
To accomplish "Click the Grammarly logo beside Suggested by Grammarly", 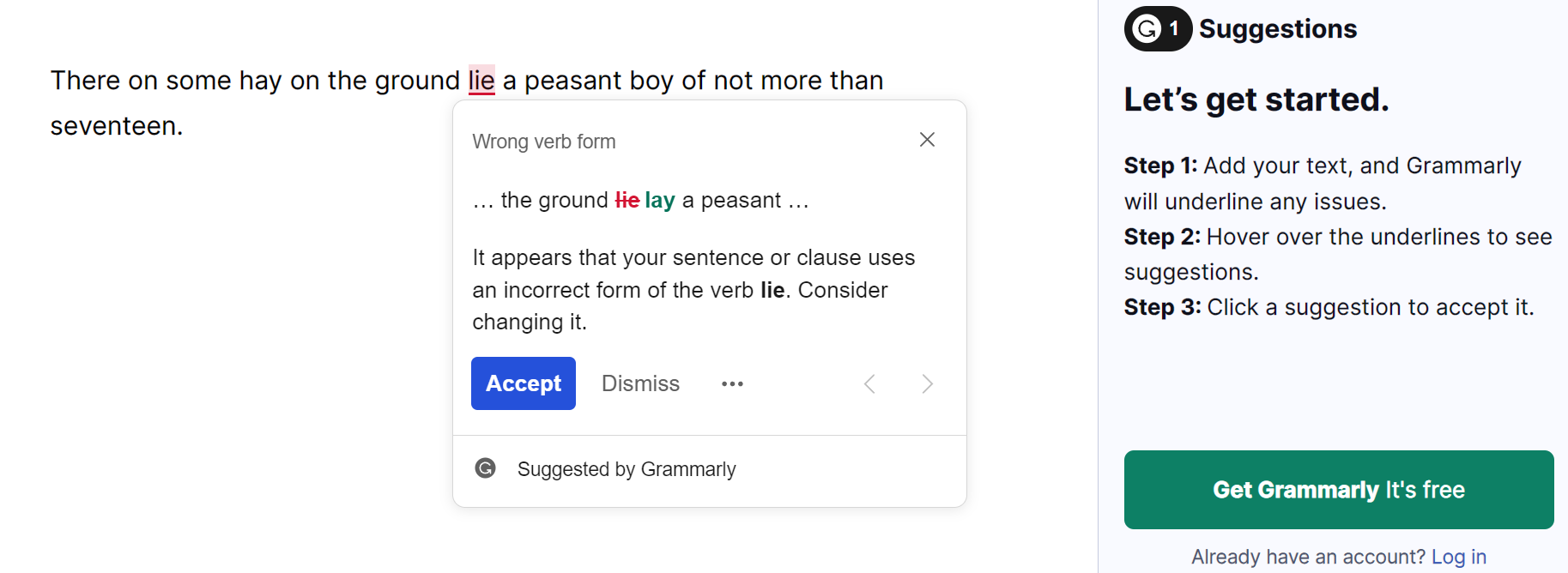I will coord(486,468).
